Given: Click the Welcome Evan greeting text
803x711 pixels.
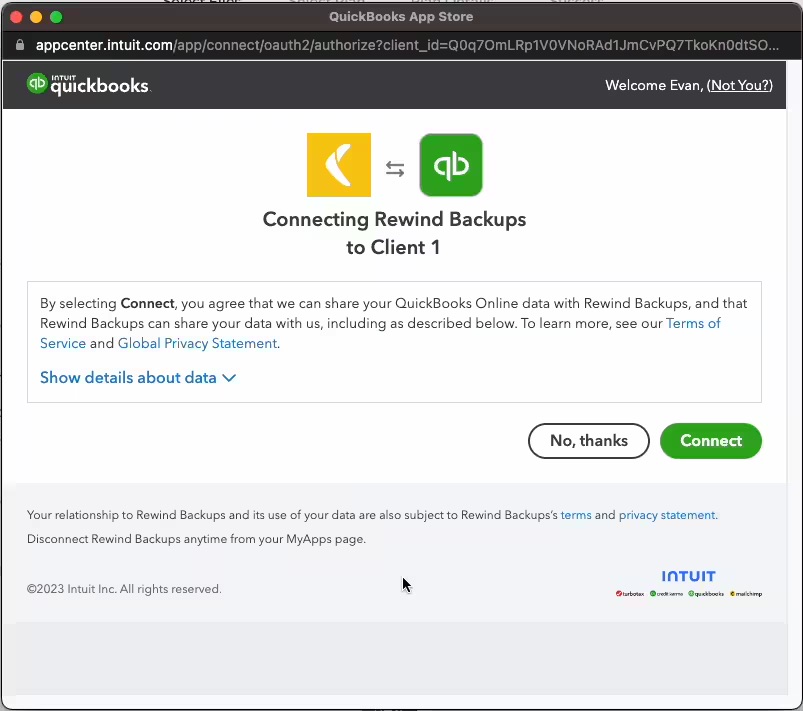Looking at the screenshot, I should click(654, 85).
